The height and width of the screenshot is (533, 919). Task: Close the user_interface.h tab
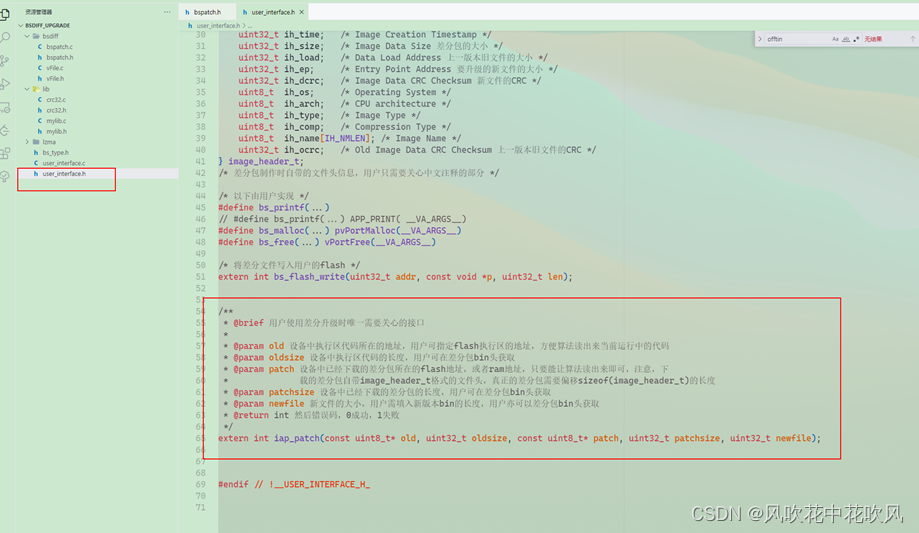301,12
